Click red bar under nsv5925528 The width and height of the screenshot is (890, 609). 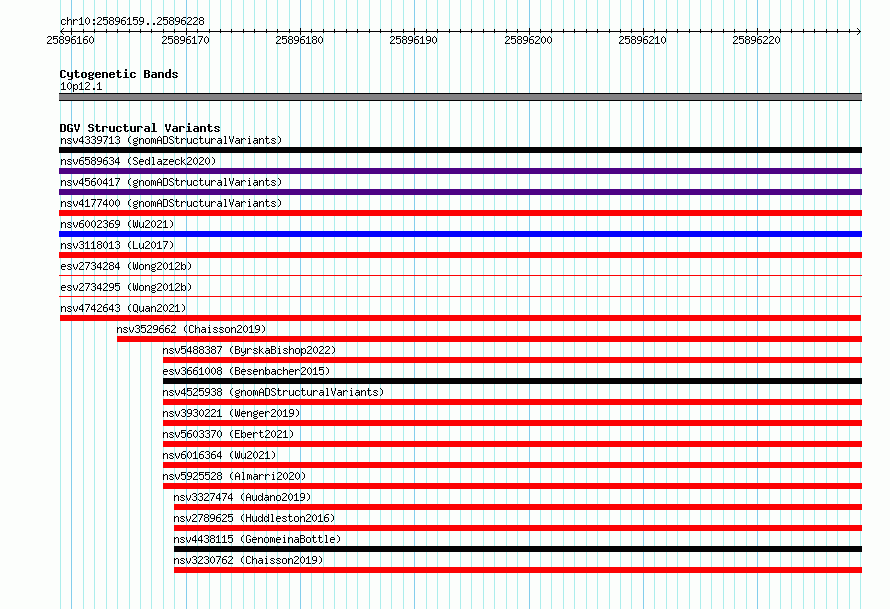click(513, 486)
